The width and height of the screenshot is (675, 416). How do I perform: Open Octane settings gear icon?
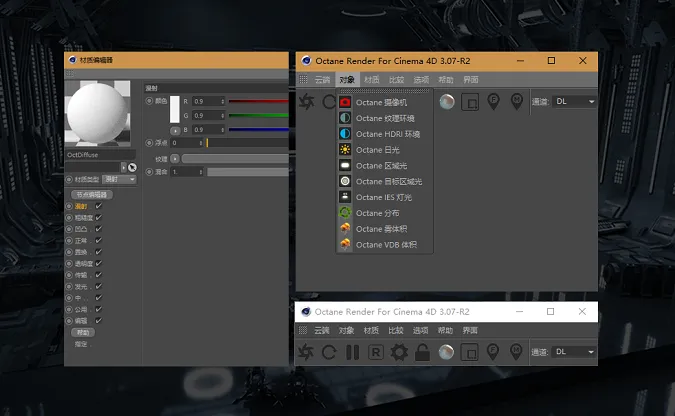[x=399, y=352]
